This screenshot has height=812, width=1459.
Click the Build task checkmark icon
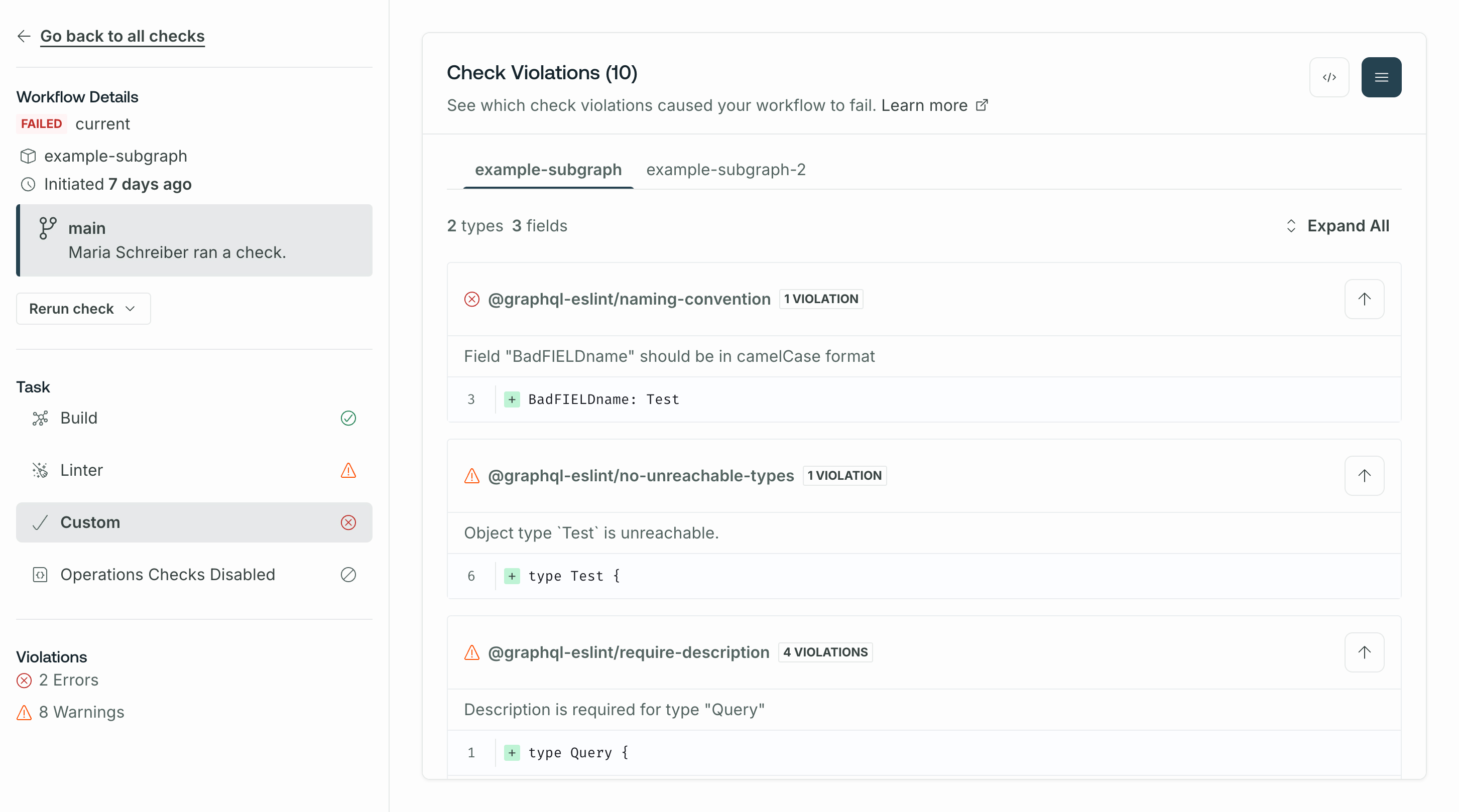click(x=348, y=417)
